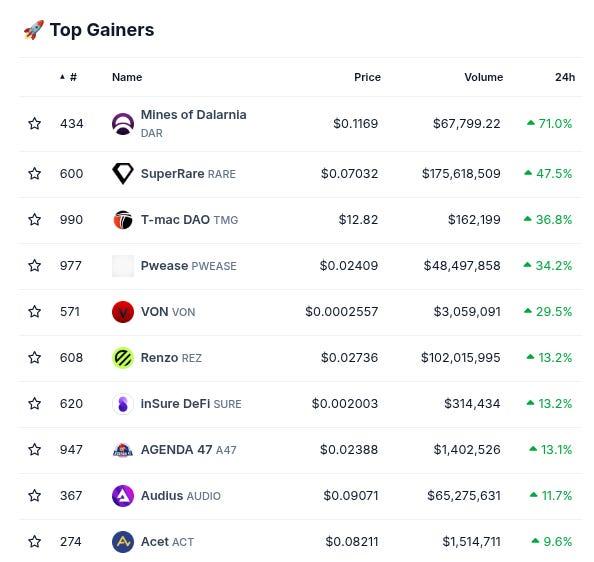Click the SuperRare diamond logo

[123, 174]
